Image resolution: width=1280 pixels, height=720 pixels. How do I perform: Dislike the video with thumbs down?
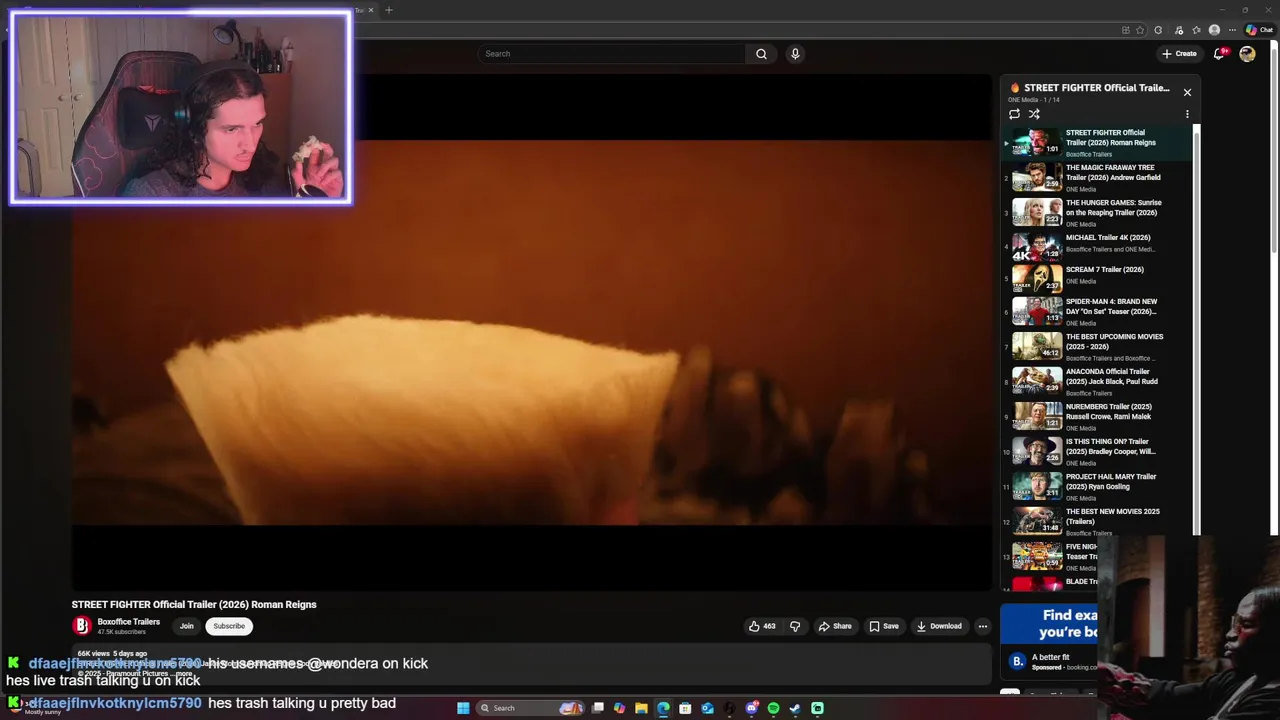(x=795, y=626)
